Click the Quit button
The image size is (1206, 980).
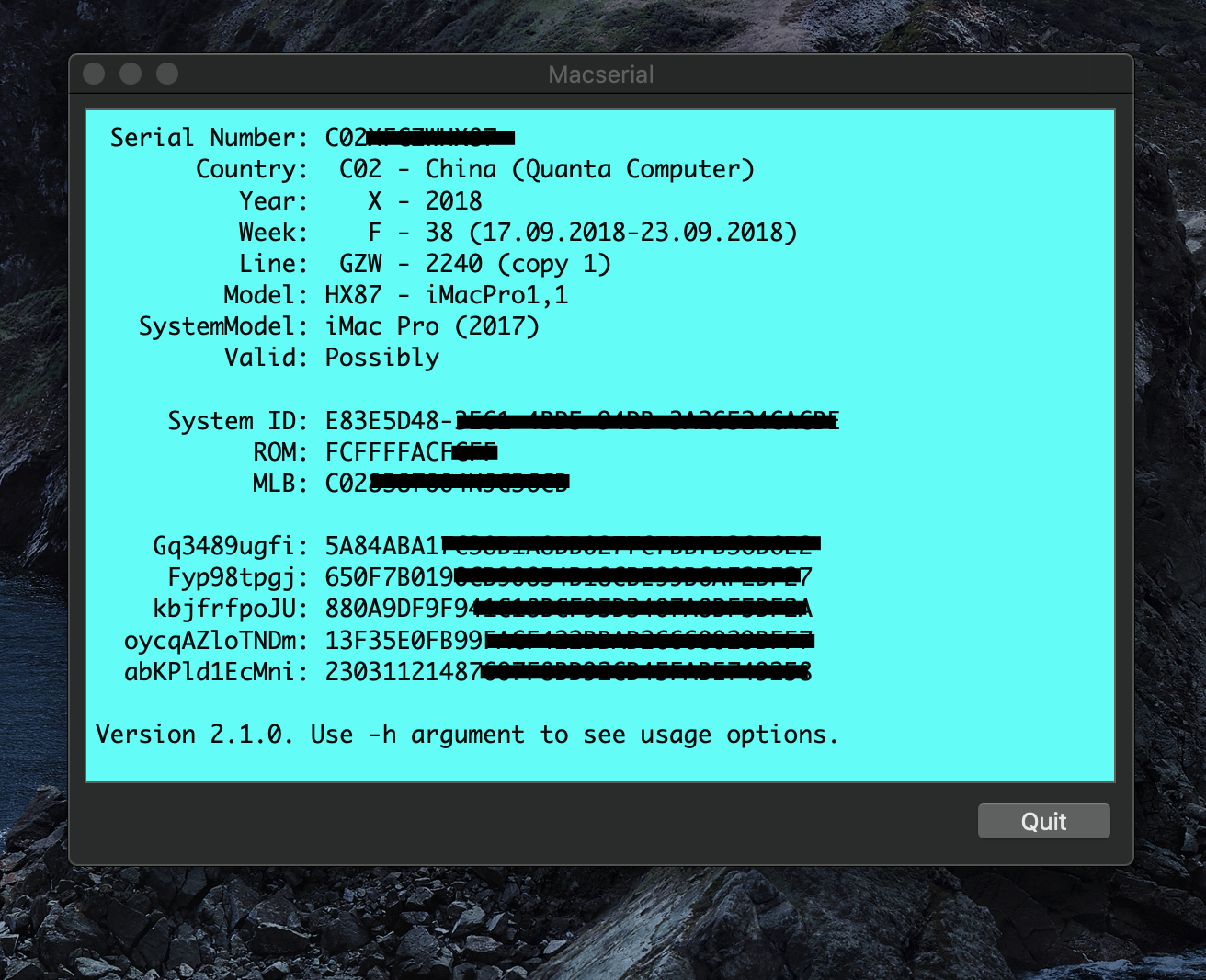1043,821
